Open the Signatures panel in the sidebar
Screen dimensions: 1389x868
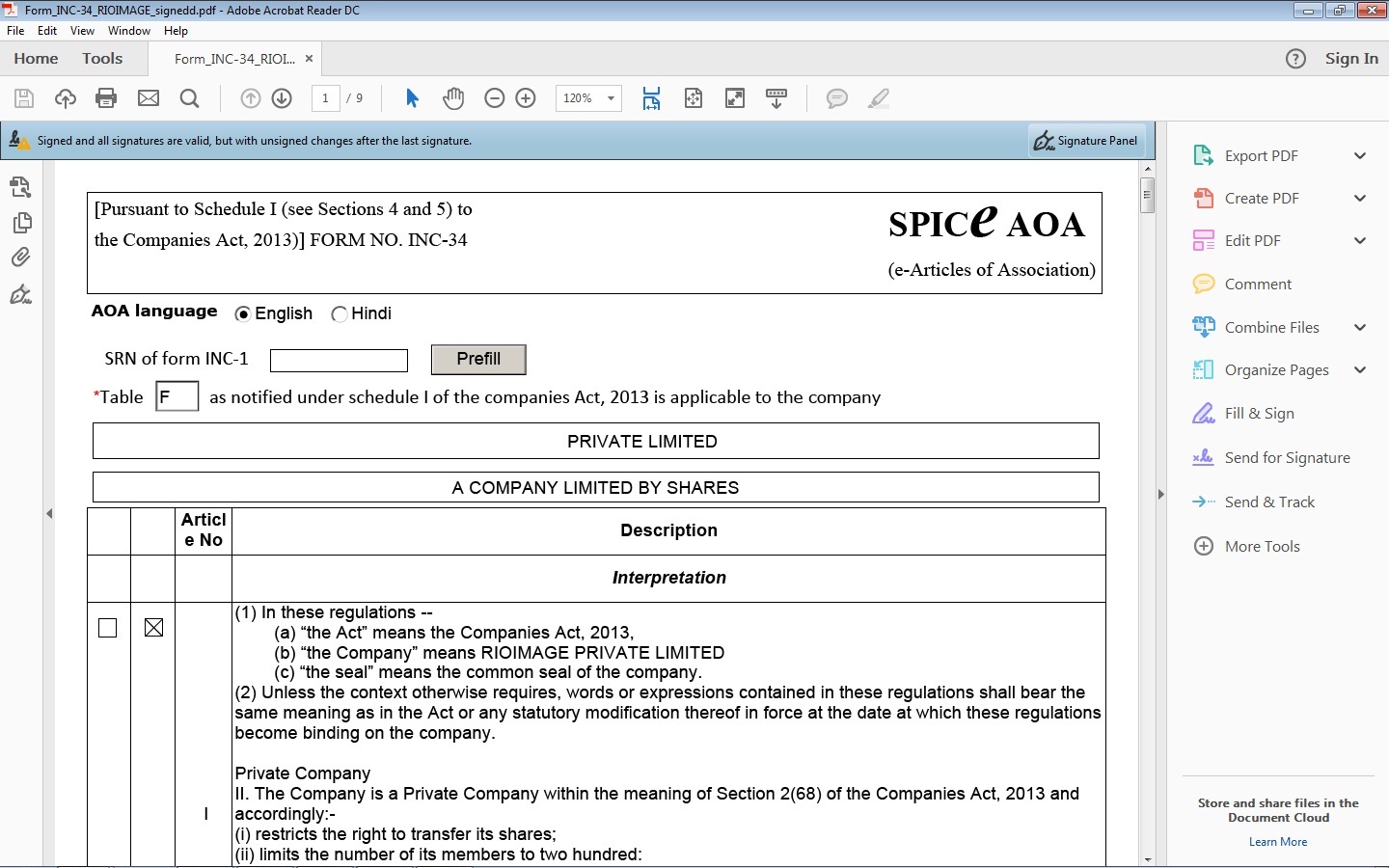pyautogui.click(x=21, y=295)
